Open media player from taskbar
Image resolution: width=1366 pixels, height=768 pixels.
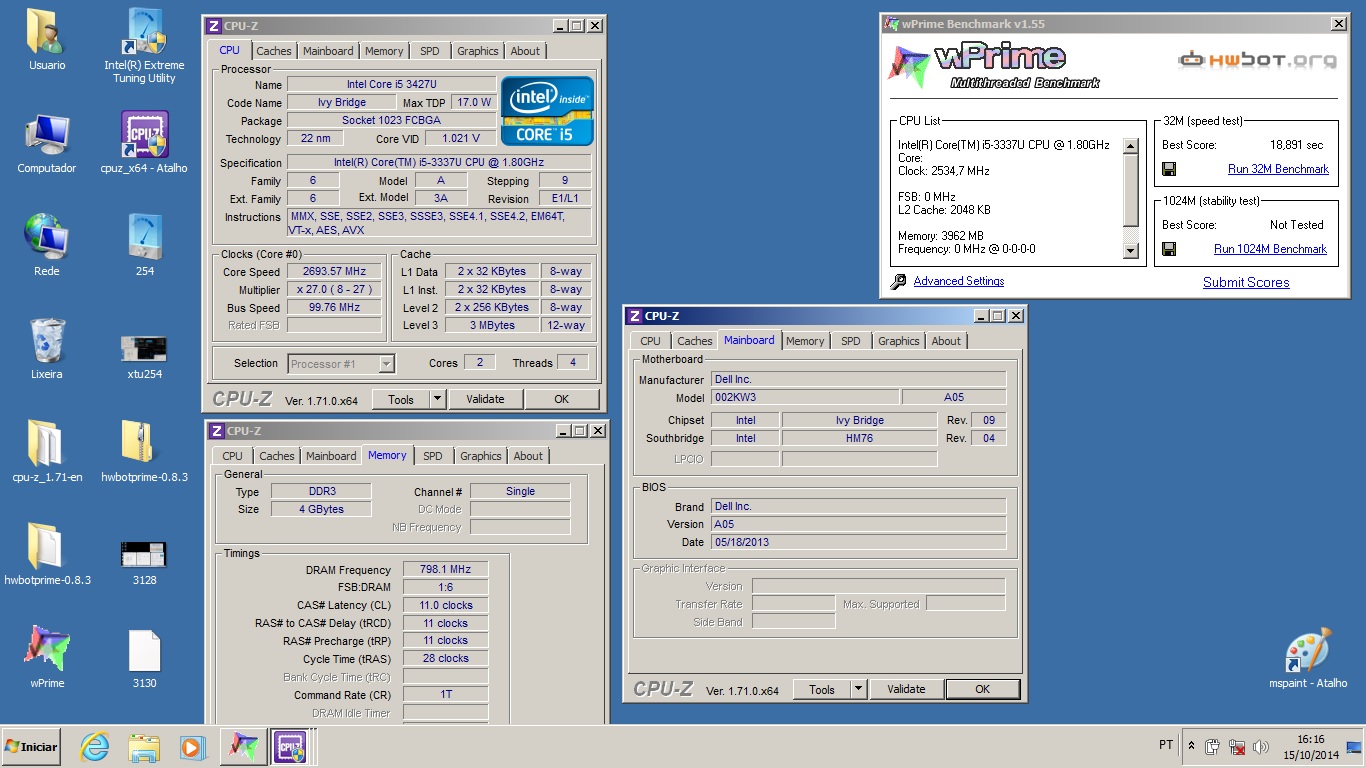coord(192,747)
